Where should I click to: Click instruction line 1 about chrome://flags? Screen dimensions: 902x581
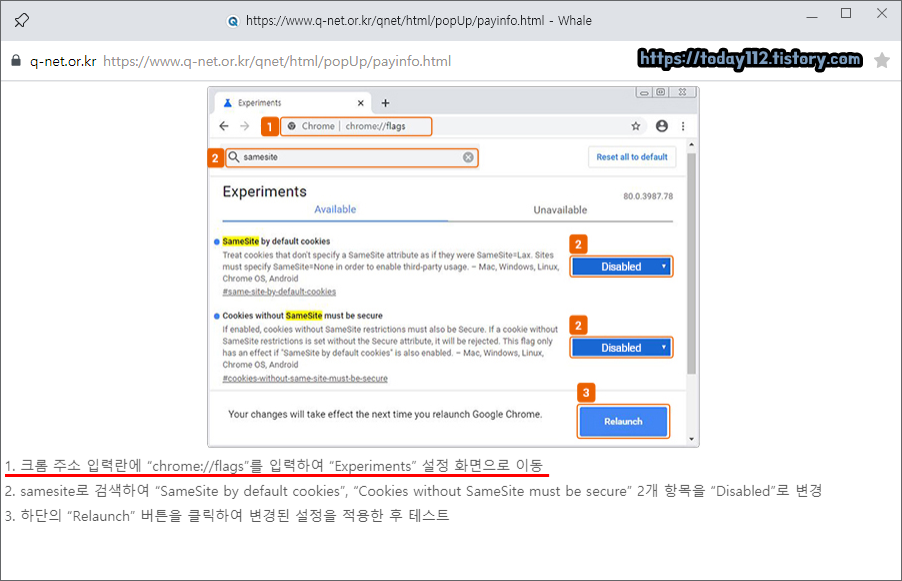coord(274,465)
